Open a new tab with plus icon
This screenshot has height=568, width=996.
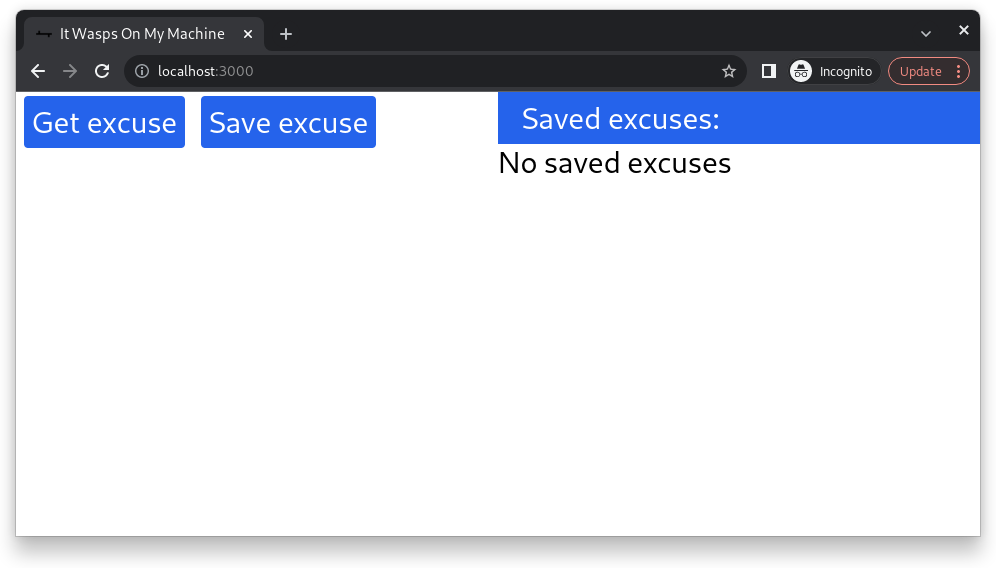286,34
